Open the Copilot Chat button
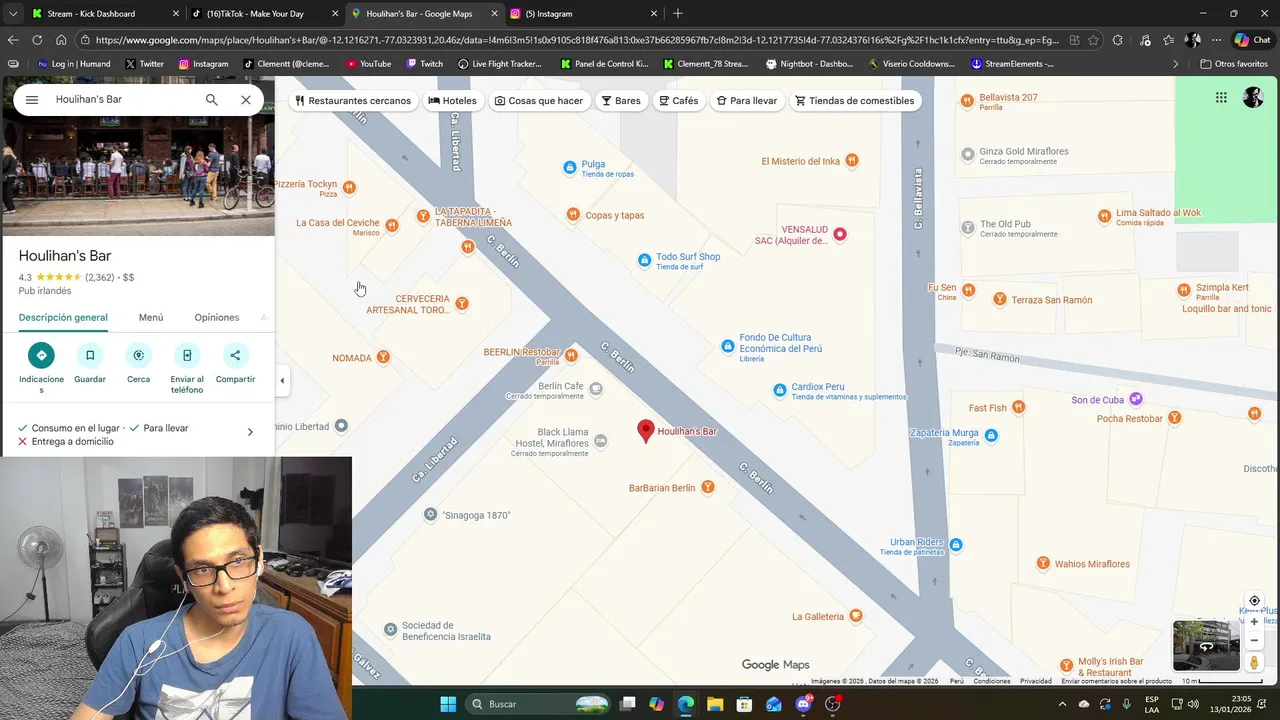Screen dimensions: 1280x720 (x=1254, y=40)
